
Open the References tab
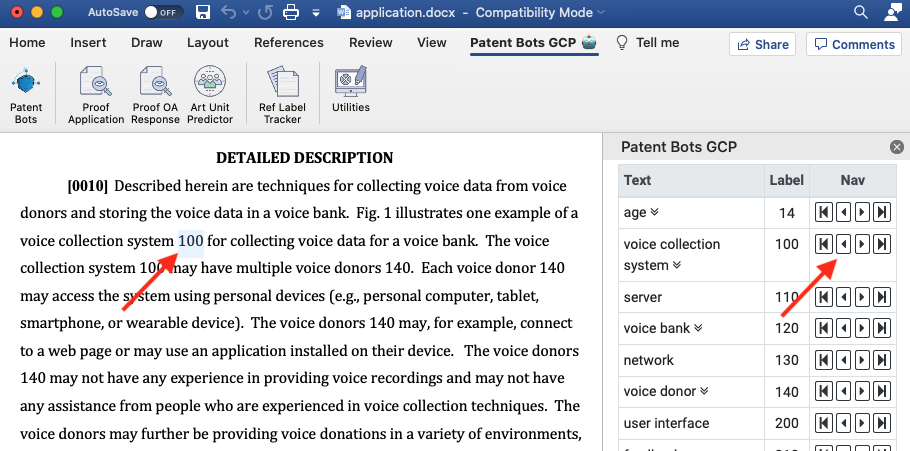tap(289, 42)
